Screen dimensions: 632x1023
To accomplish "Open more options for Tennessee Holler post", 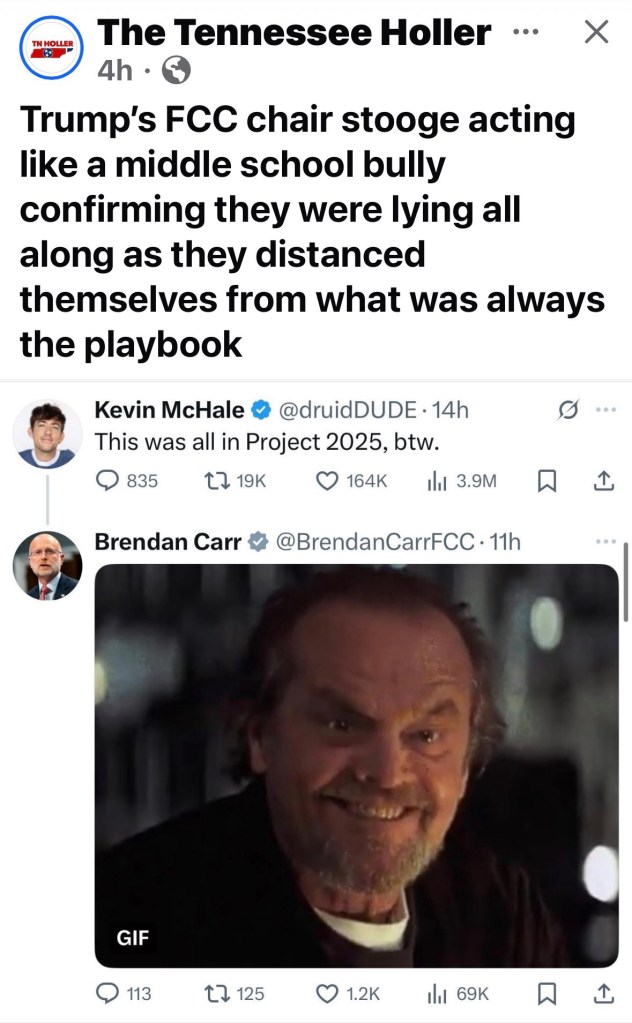I will [x=523, y=31].
